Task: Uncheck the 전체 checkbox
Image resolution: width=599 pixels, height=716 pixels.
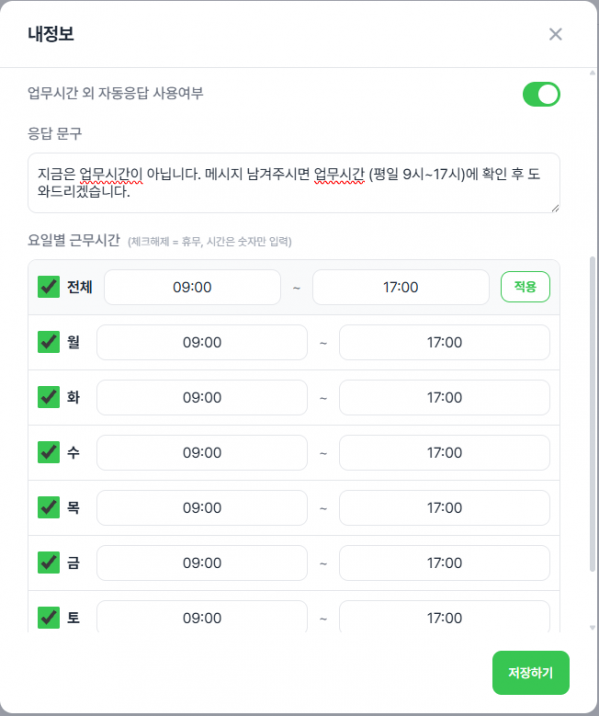Action: click(48, 287)
